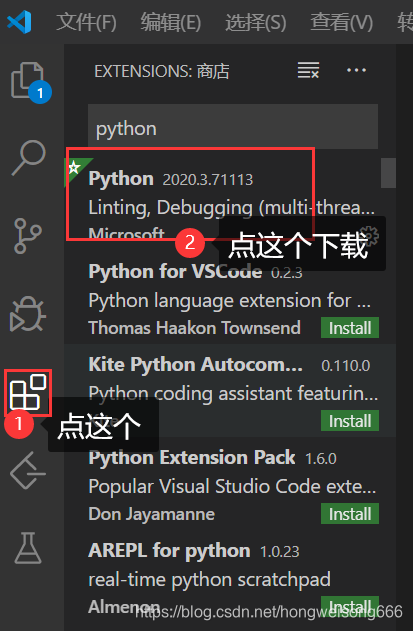Click 'Python language extension for ...' description
Screen dimensions: 413x631
(x=229, y=301)
